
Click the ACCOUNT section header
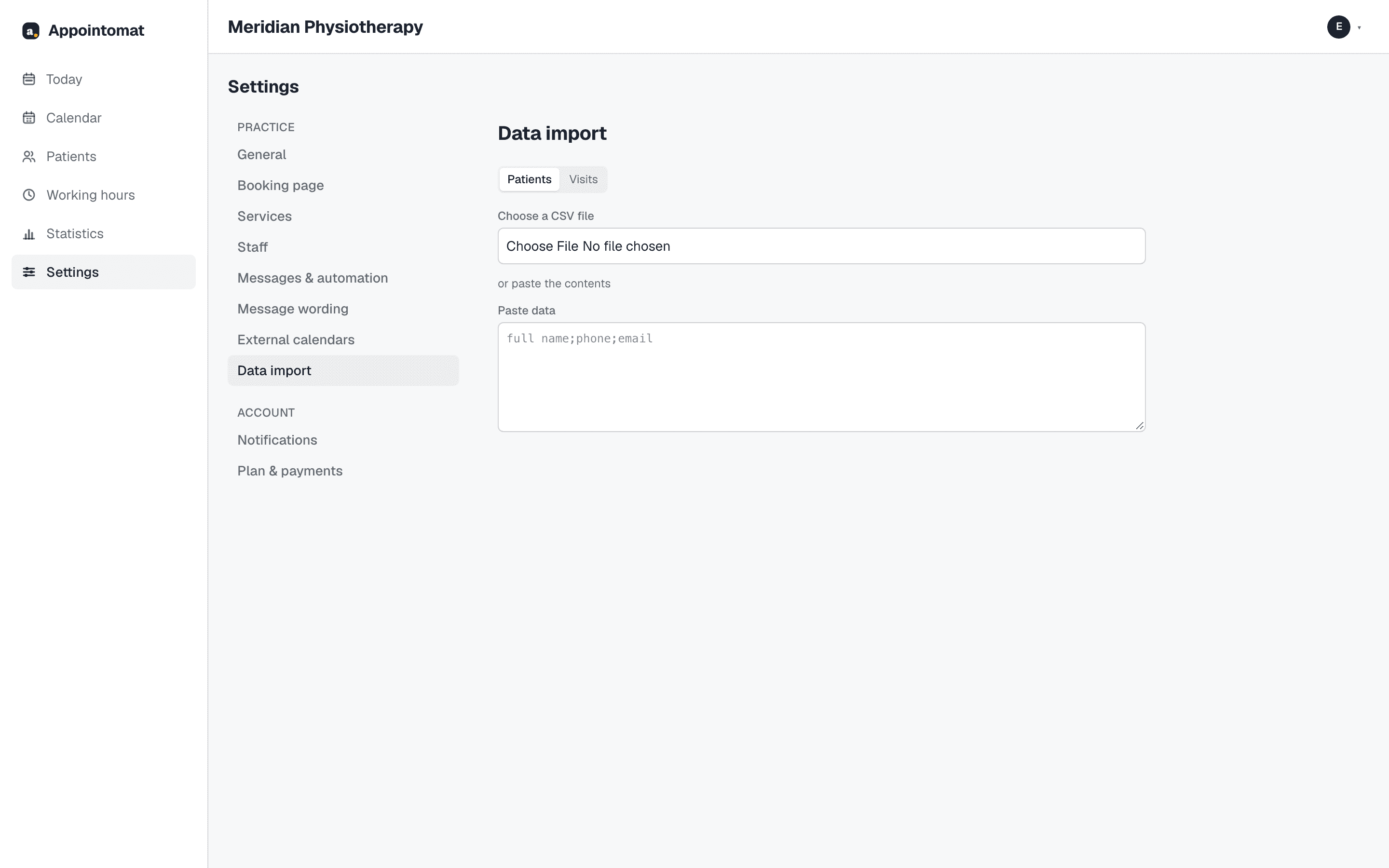(x=266, y=413)
